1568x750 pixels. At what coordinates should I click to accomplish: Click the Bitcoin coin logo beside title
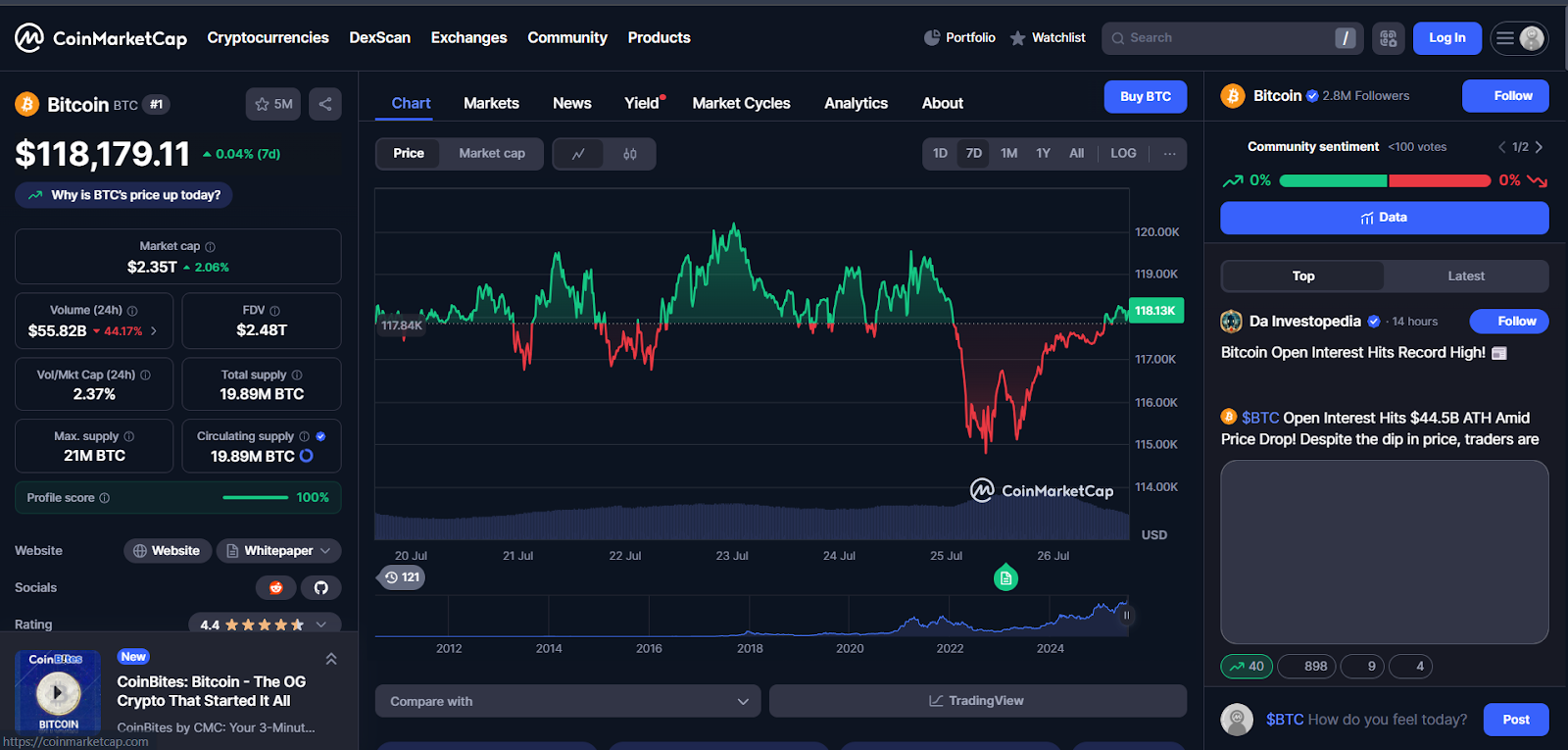click(x=26, y=104)
